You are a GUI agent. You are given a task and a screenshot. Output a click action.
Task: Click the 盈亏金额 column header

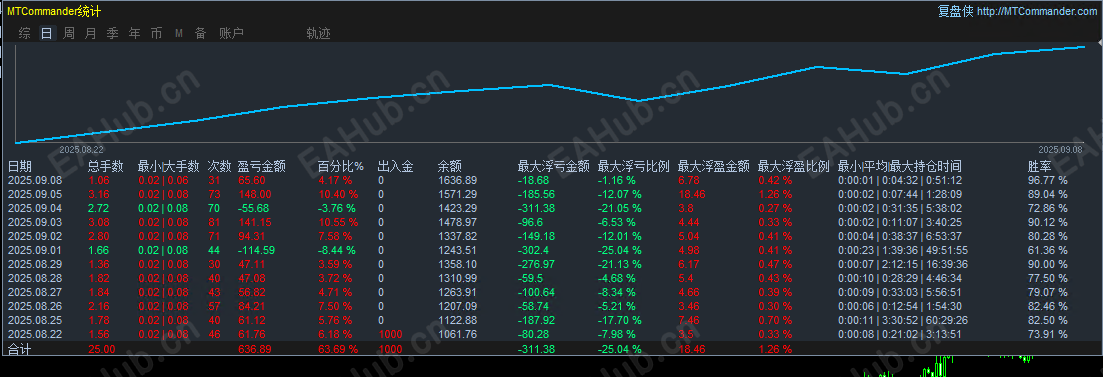pyautogui.click(x=262, y=167)
